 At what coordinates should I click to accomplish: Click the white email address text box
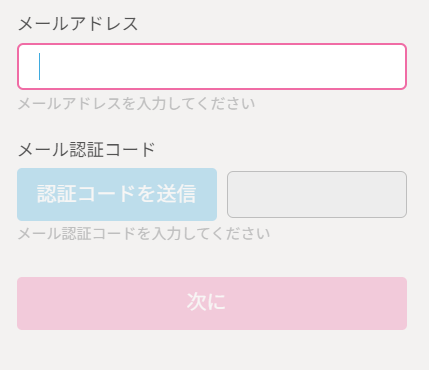pyautogui.click(x=212, y=66)
